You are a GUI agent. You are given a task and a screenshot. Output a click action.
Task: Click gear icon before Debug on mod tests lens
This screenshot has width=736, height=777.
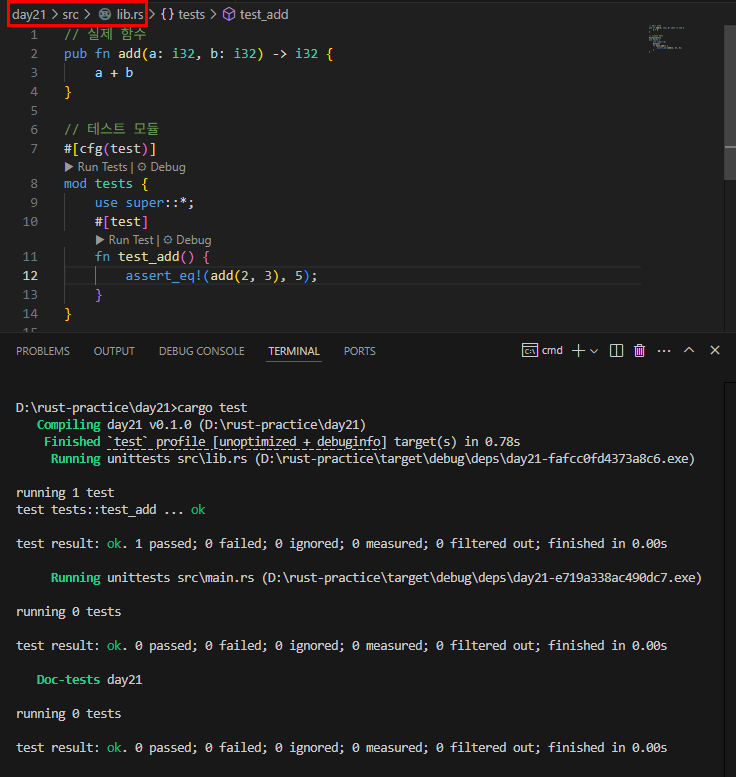pos(142,167)
